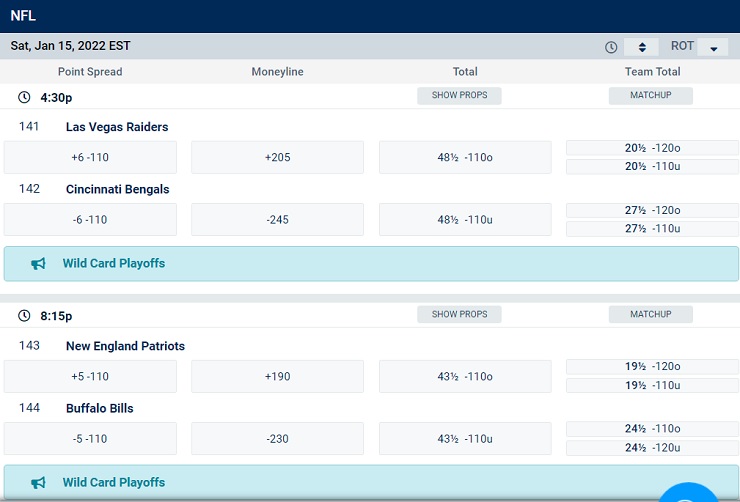The image size is (740, 502).
Task: Expand the ROT dropdown arrow
Action: click(x=713, y=47)
